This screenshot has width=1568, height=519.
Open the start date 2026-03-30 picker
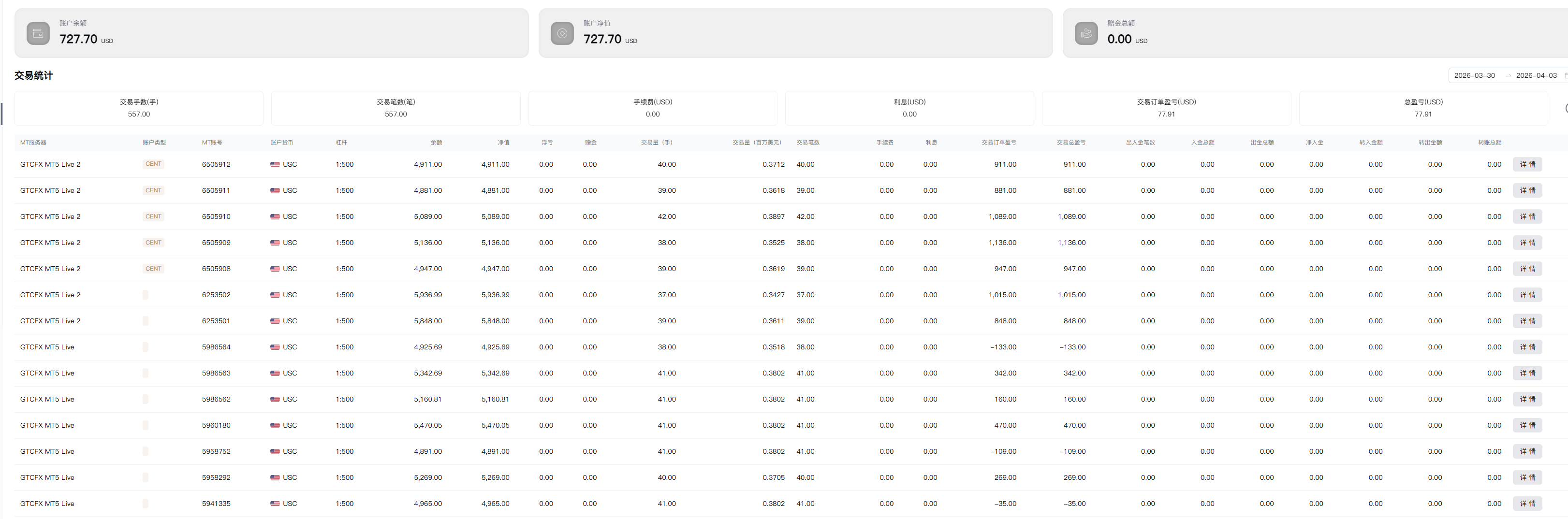[1474, 75]
